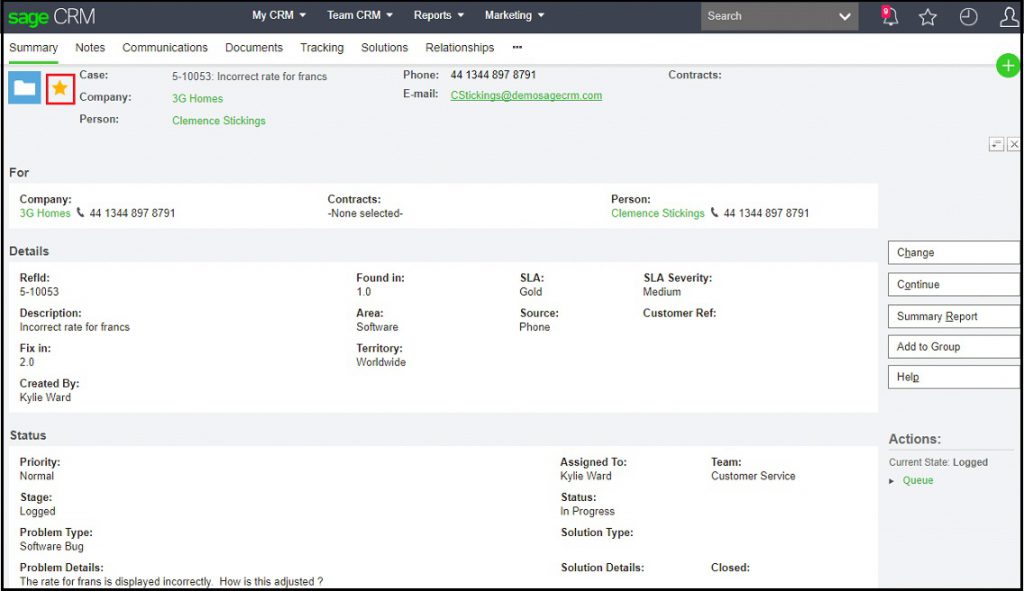Expand the search options chevron
This screenshot has width=1024, height=591.
(x=845, y=16)
